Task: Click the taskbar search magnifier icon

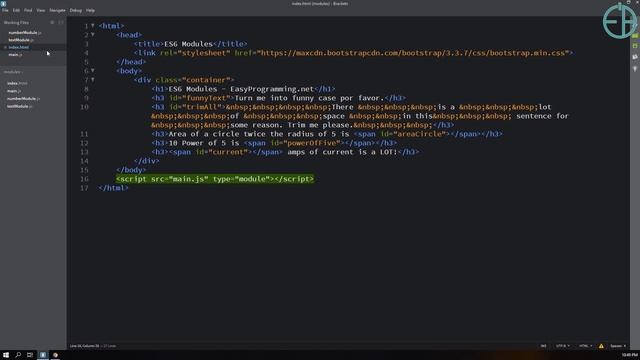Action: [x=18, y=355]
